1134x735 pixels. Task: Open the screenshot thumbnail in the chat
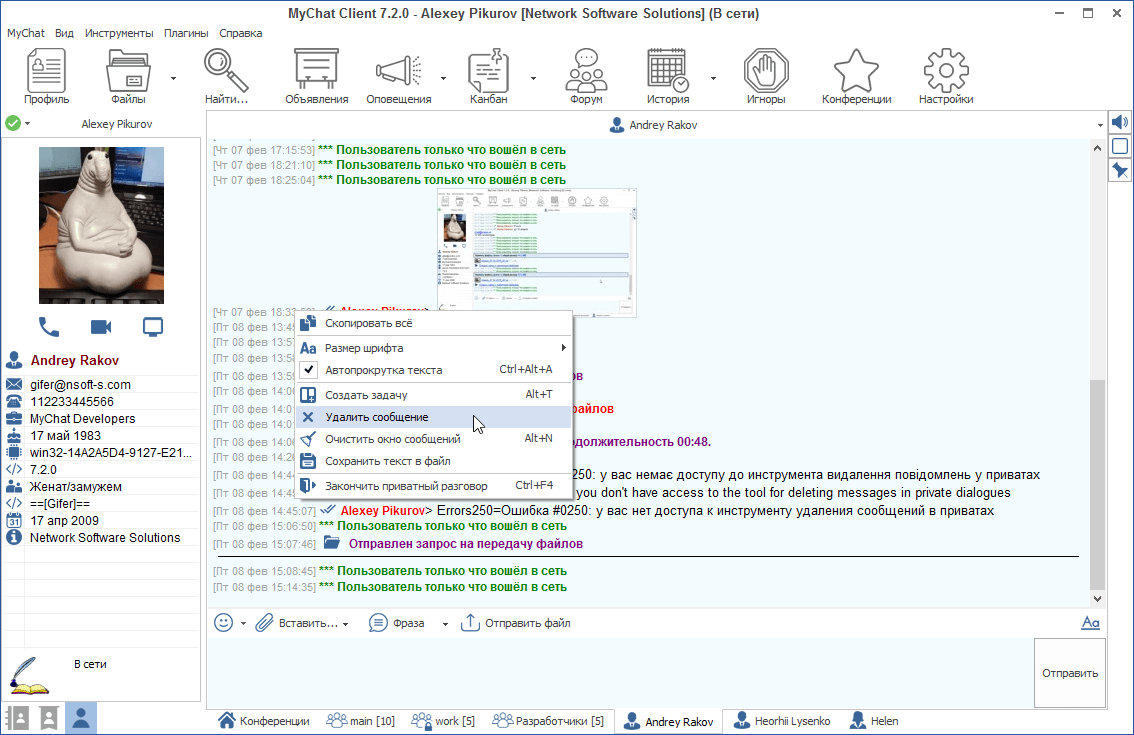click(x=537, y=251)
